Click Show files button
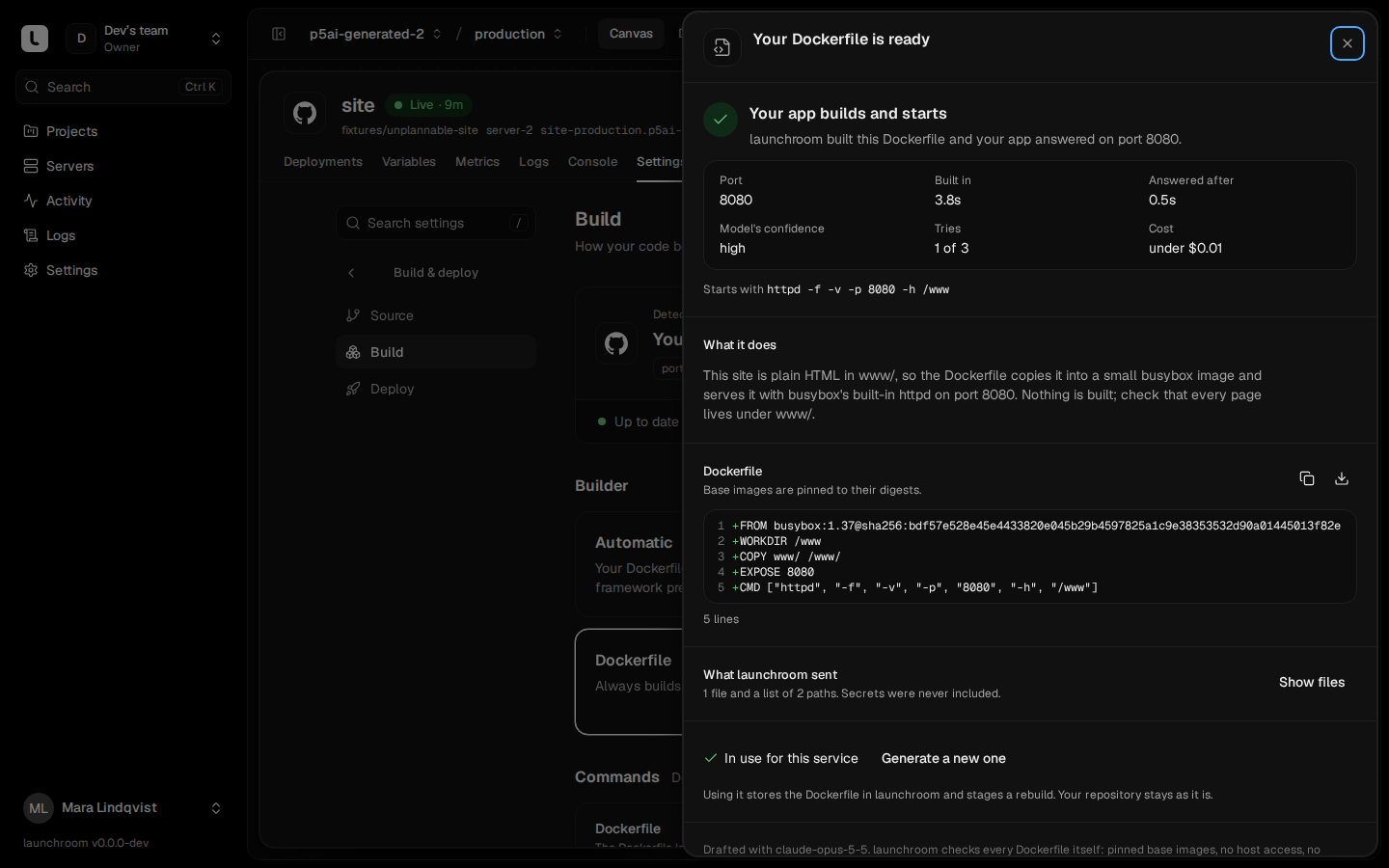Viewport: 1389px width, 868px height. click(x=1312, y=683)
